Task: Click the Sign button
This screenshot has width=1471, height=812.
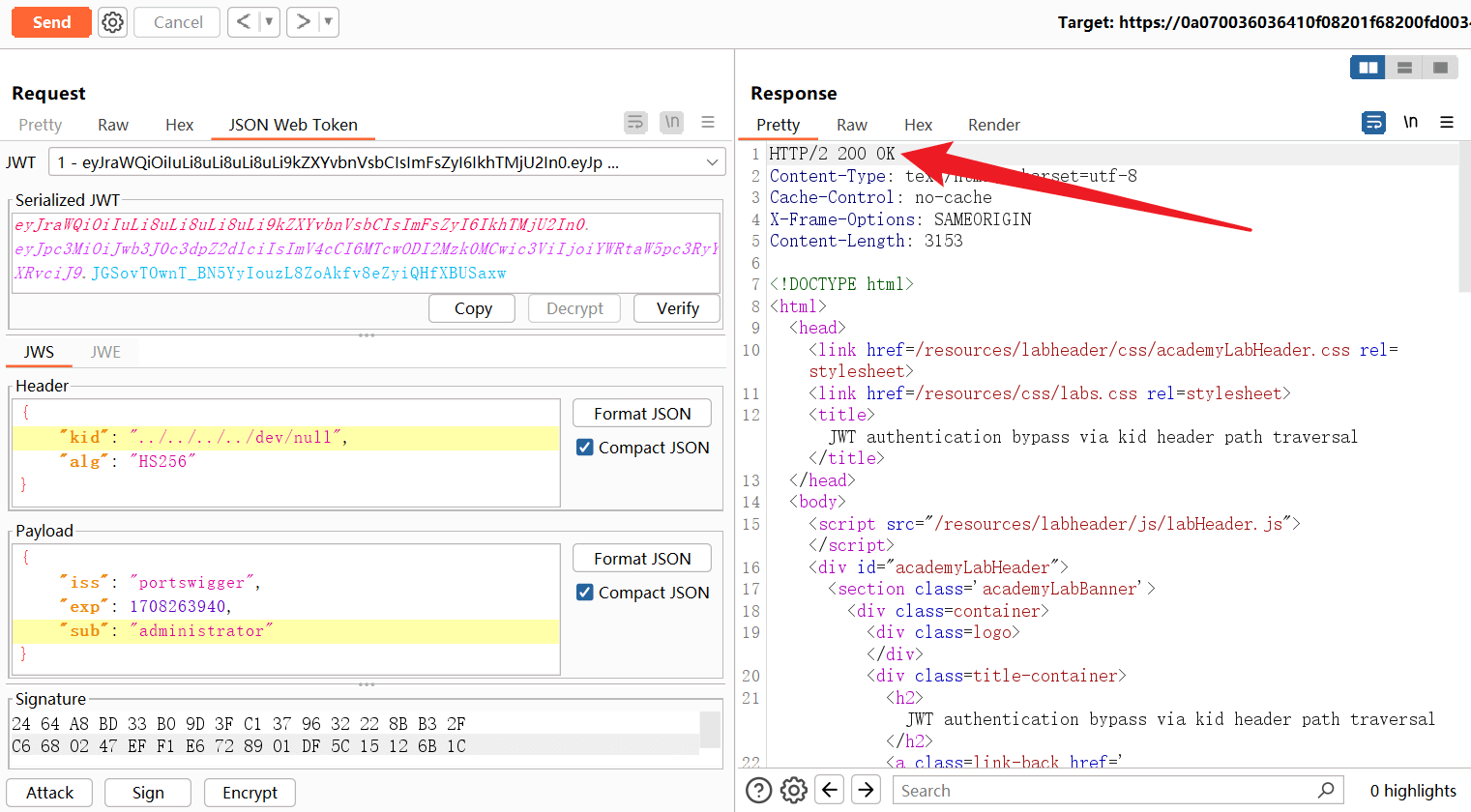Action: point(148,793)
